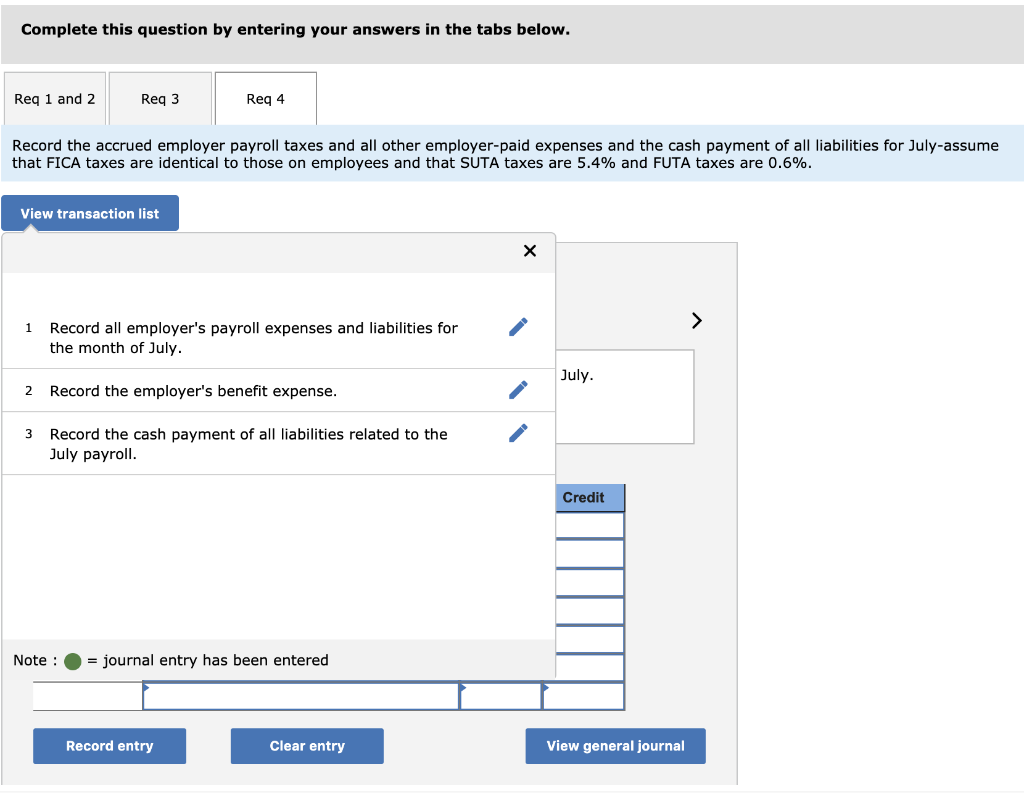Image resolution: width=1024 pixels, height=795 pixels.
Task: Click the 'July.' description box
Action: 625,397
